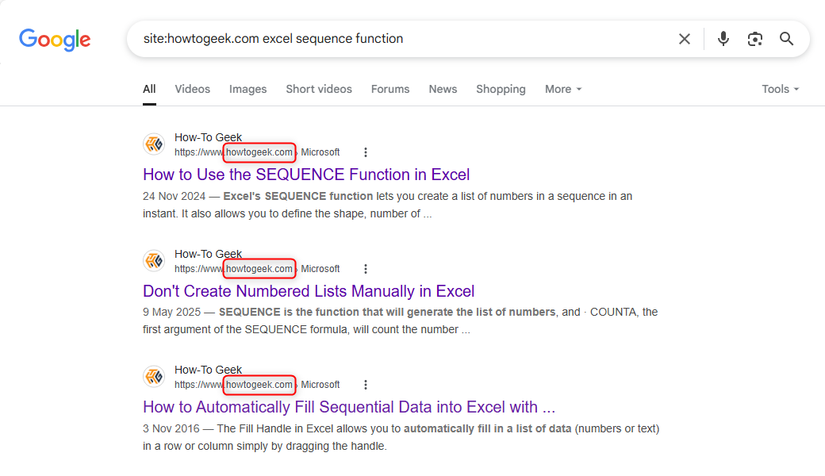This screenshot has height=476, width=825.
Task: Click the '9 May 2025' result date
Action: pyautogui.click(x=172, y=312)
